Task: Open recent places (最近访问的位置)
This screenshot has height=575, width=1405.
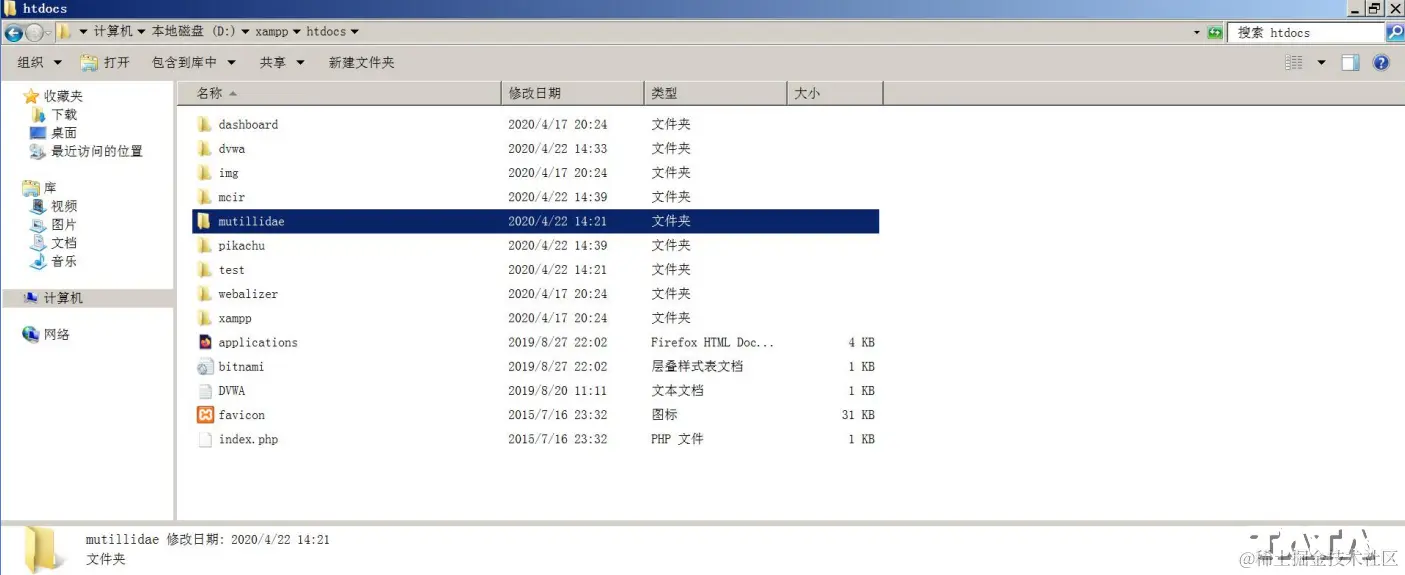Action: coord(96,151)
